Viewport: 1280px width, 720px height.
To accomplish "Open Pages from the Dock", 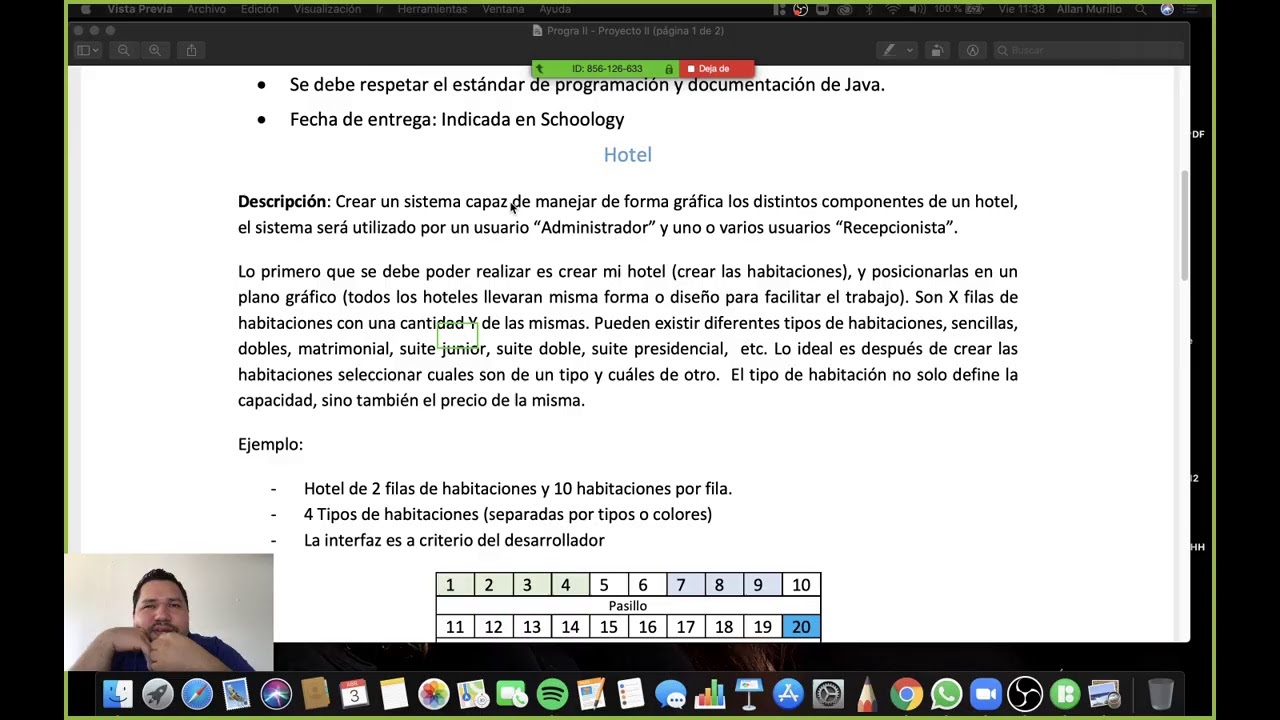I will [x=591, y=694].
